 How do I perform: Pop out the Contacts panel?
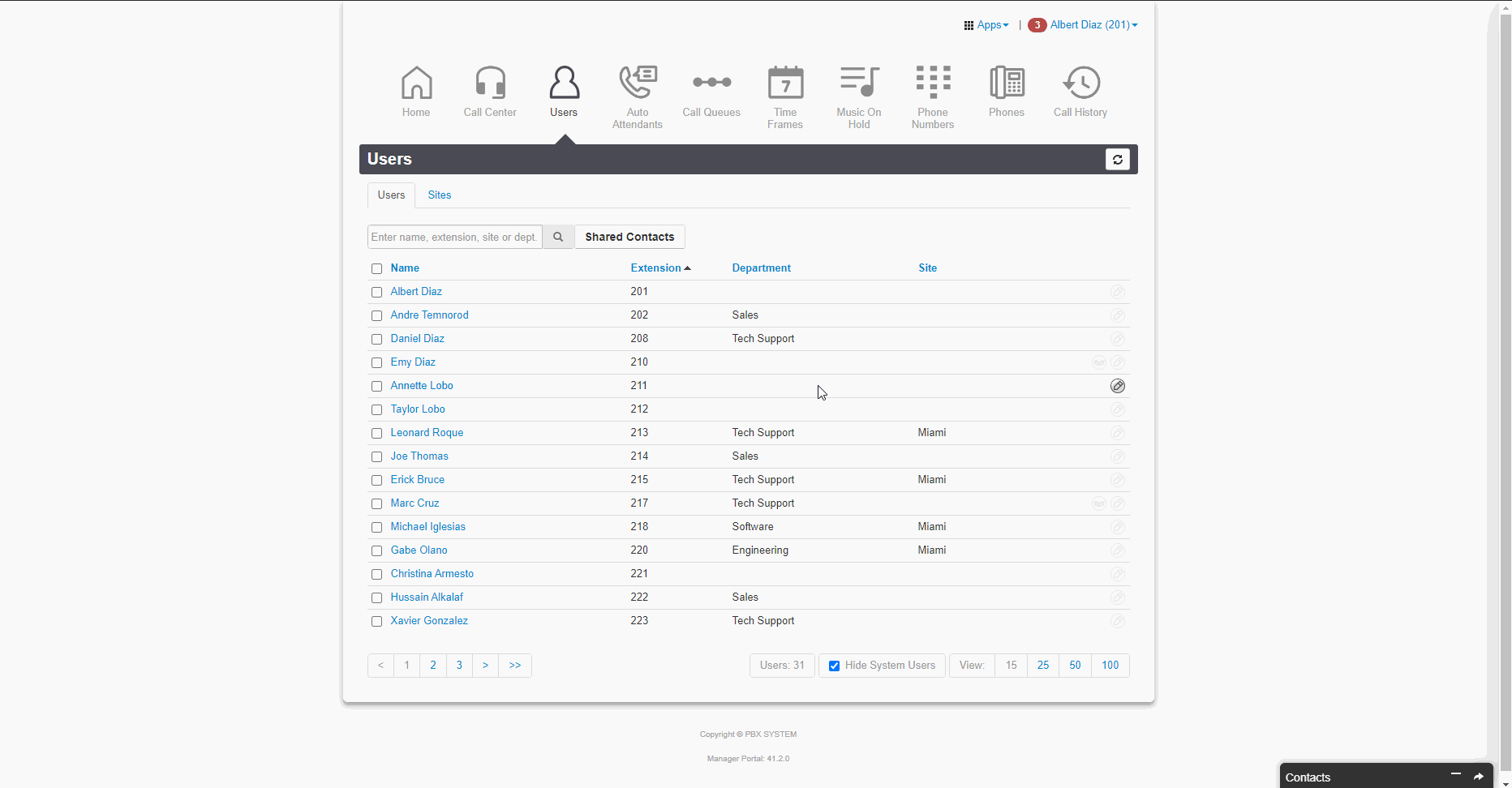click(x=1479, y=777)
